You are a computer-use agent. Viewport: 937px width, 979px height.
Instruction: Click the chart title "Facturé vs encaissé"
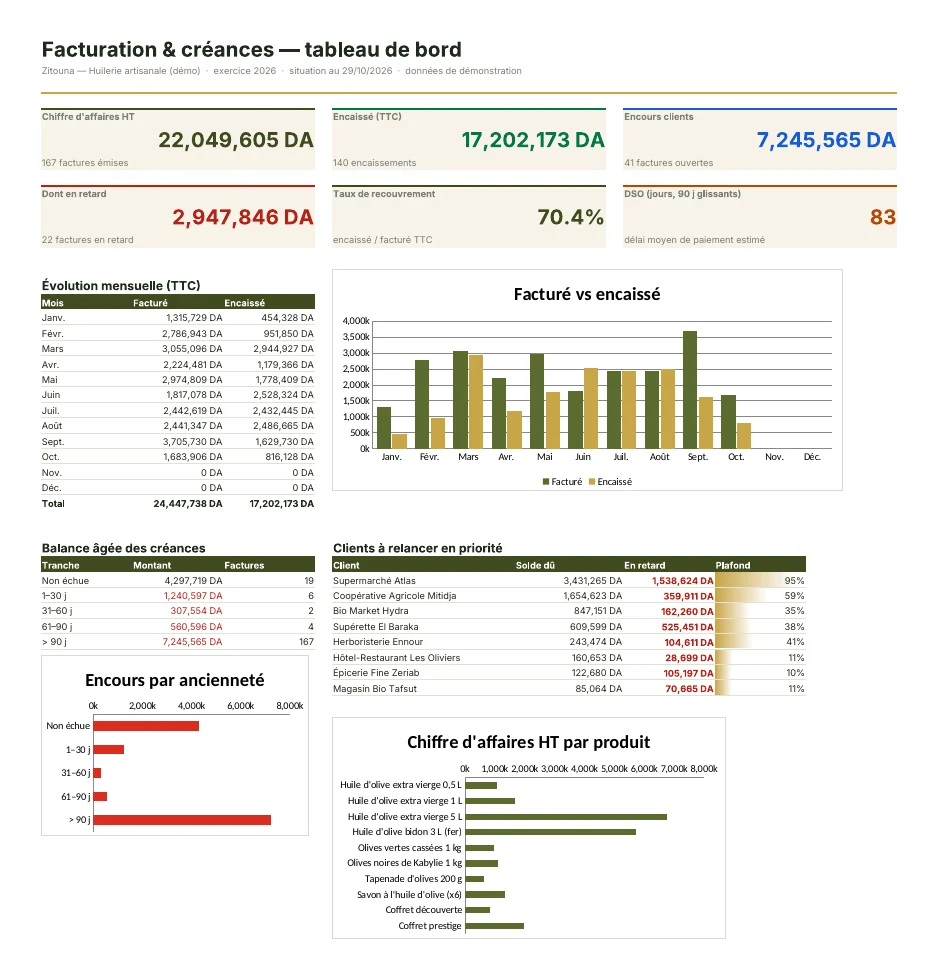tap(587, 294)
